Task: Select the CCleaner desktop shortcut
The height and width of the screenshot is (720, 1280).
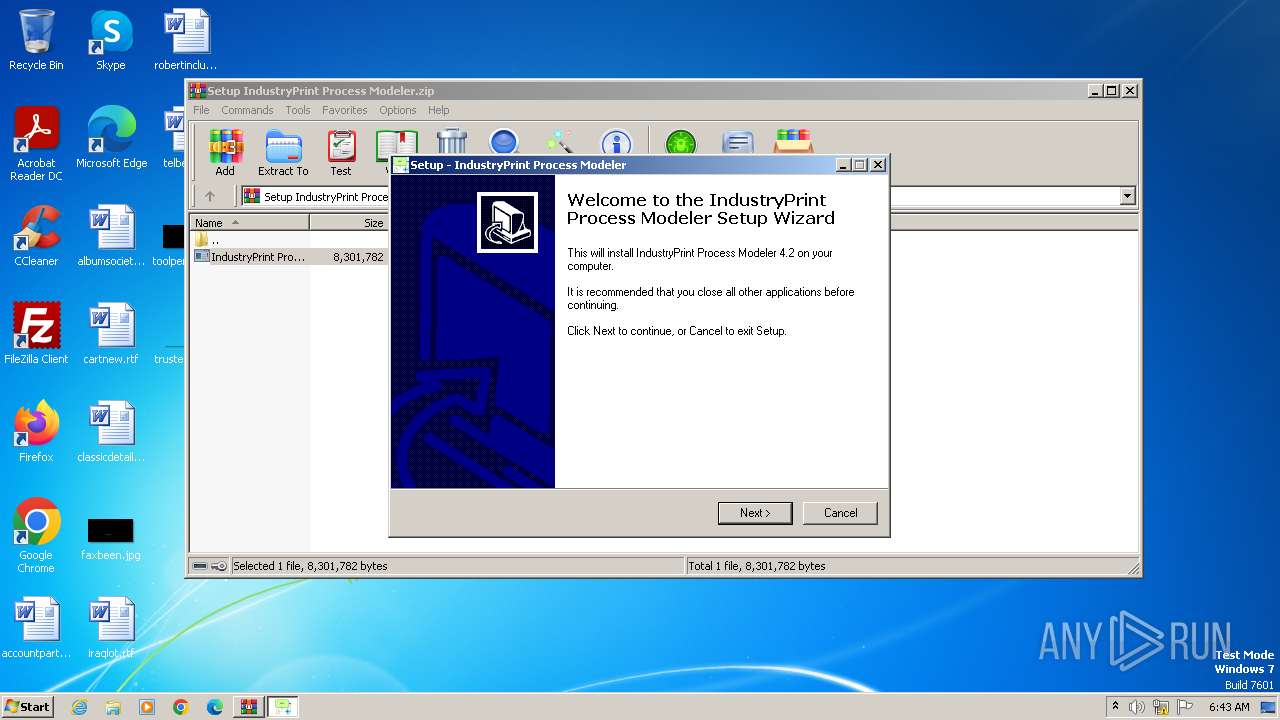Action: click(36, 236)
